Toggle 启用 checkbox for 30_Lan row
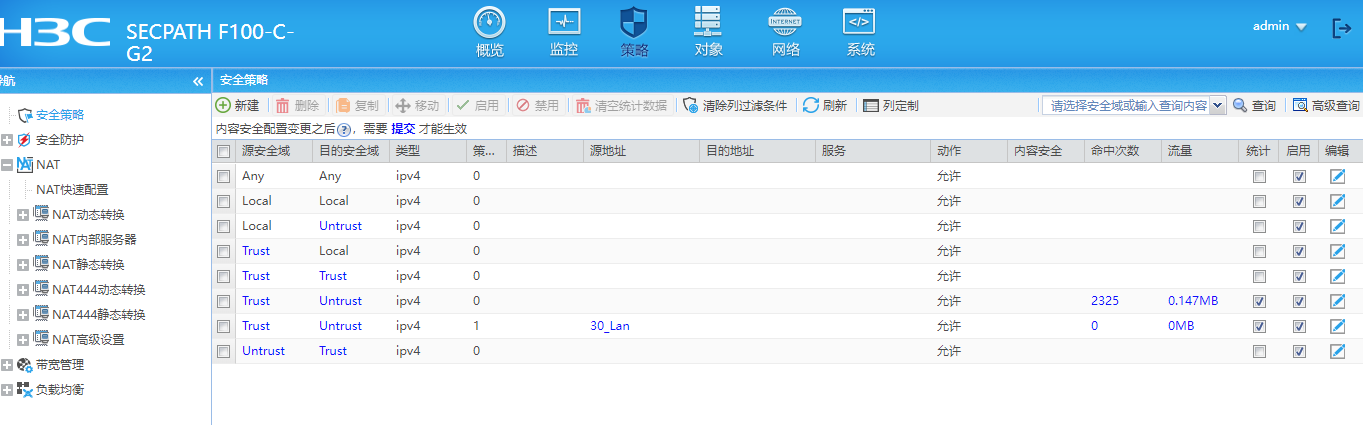 (x=1299, y=326)
